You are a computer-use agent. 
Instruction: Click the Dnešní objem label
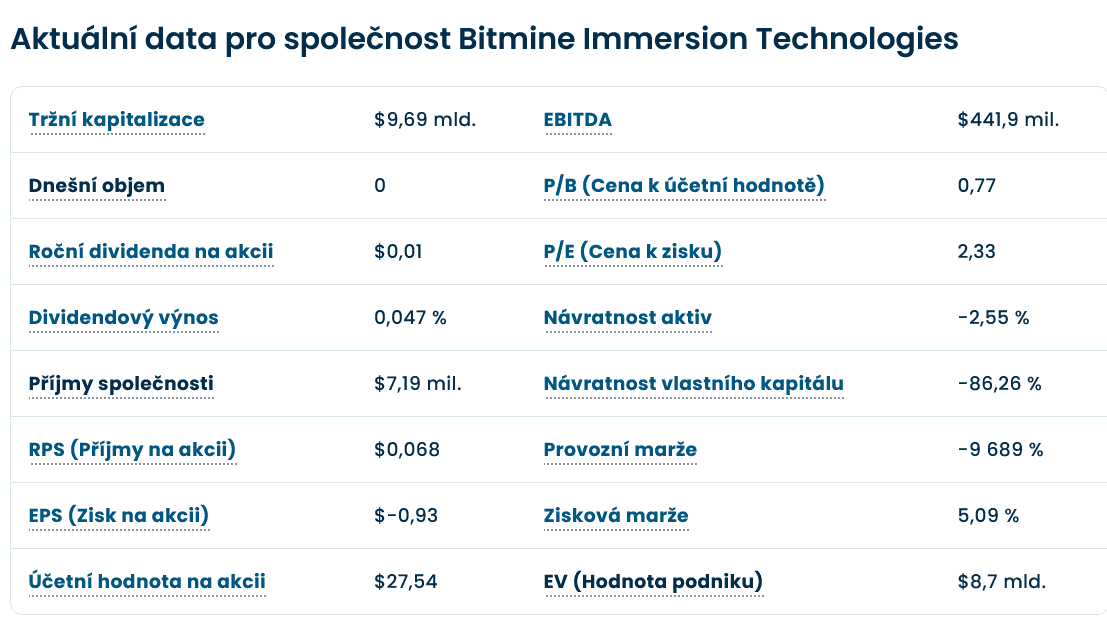[97, 186]
